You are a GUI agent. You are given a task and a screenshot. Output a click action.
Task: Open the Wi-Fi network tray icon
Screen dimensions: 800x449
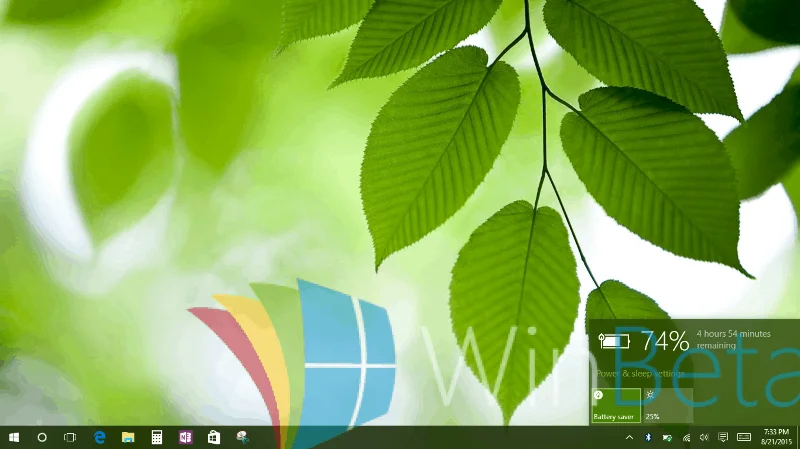coord(686,437)
